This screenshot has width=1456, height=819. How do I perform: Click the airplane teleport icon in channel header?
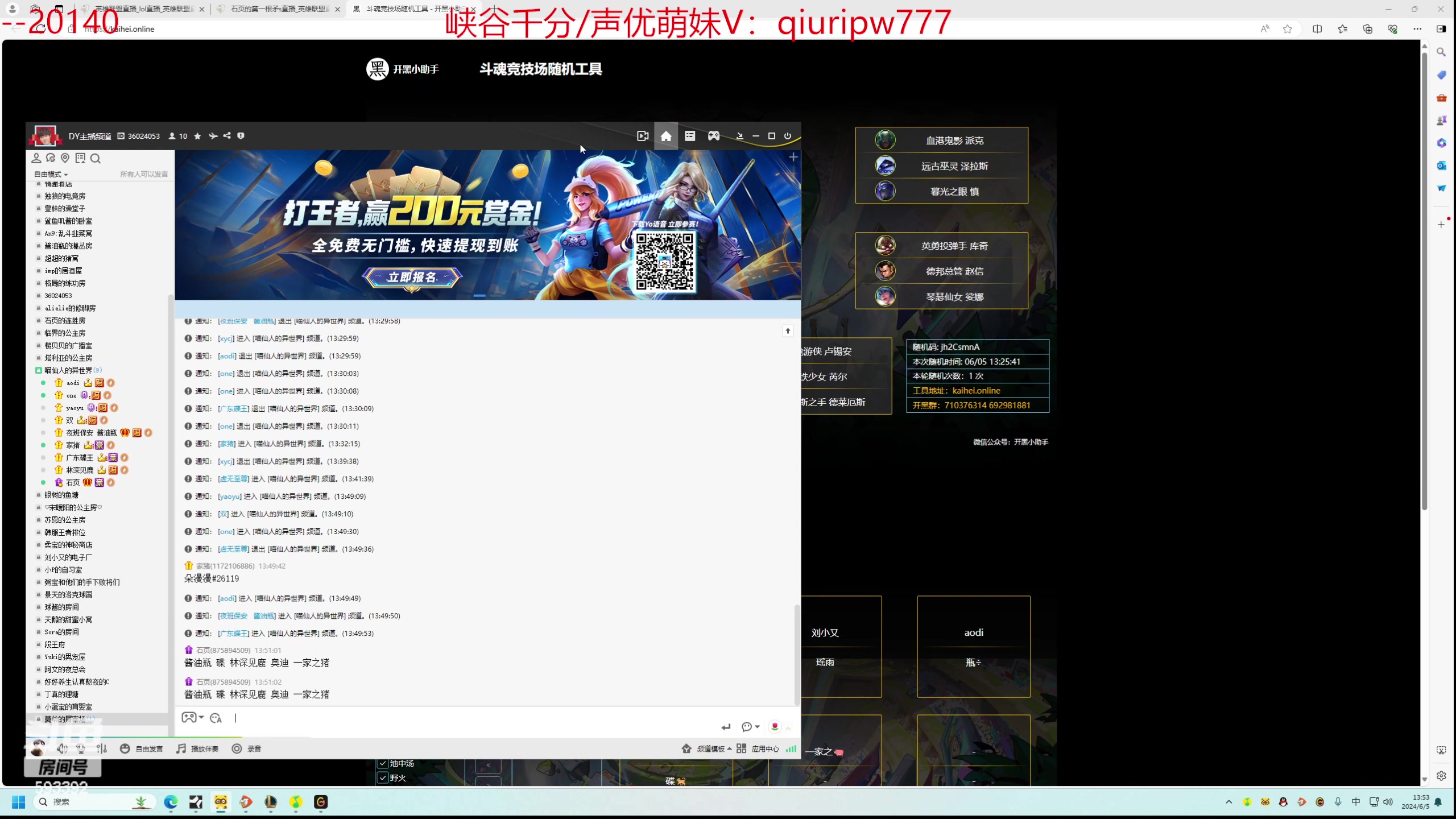pyautogui.click(x=213, y=136)
